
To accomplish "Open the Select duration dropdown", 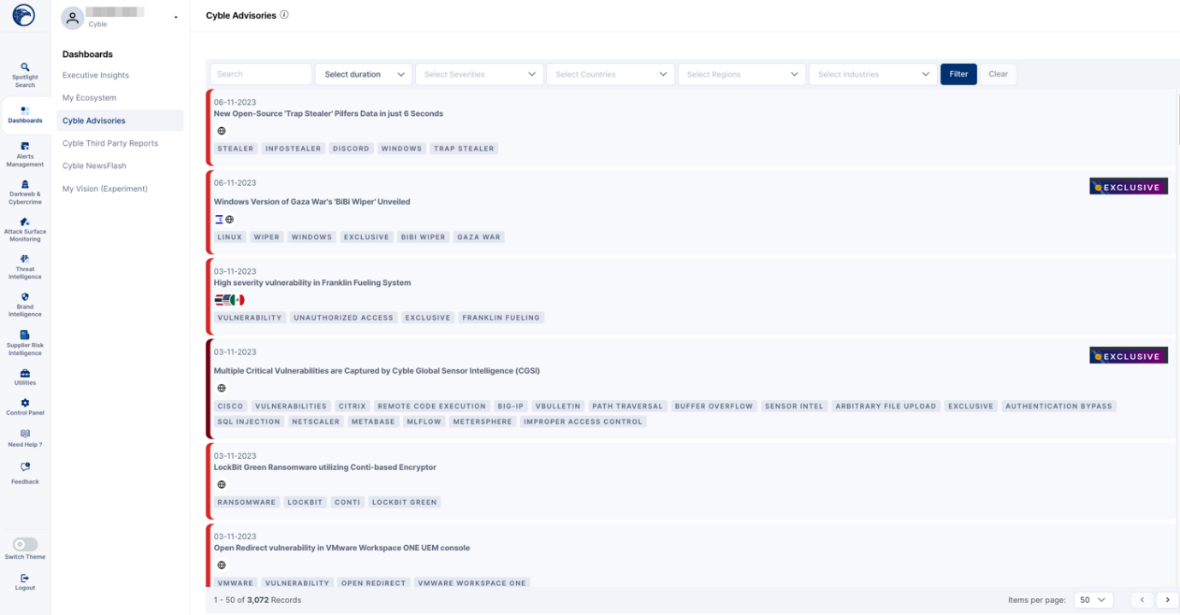I will (x=363, y=75).
